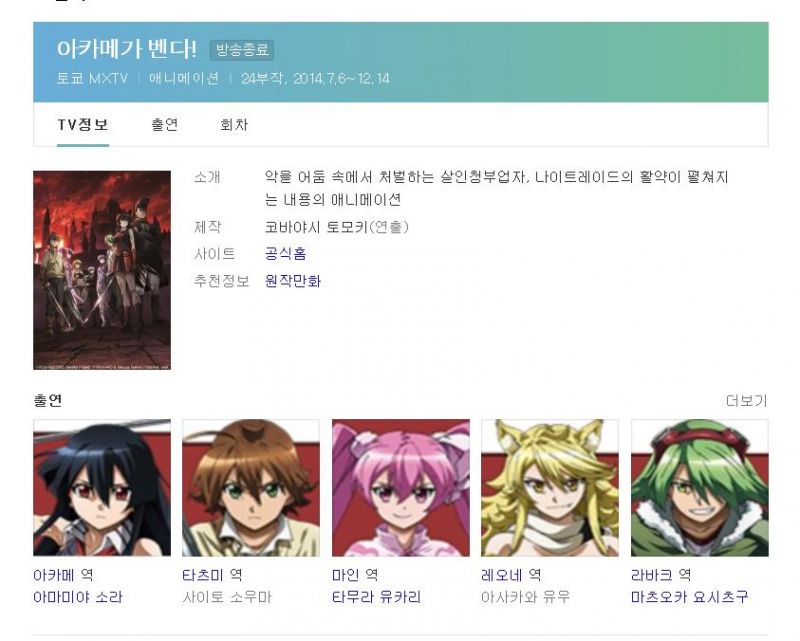Open the 원작만화 original manga link
This screenshot has width=800, height=641.
pos(292,281)
